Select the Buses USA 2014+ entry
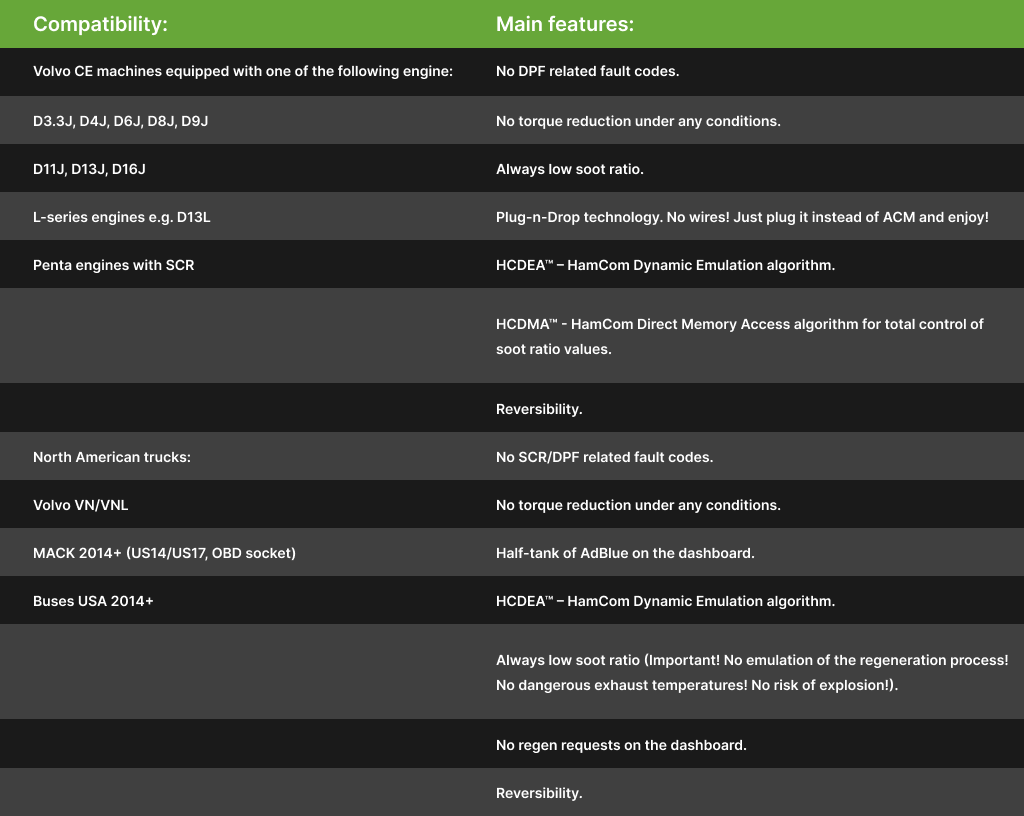 coord(93,601)
